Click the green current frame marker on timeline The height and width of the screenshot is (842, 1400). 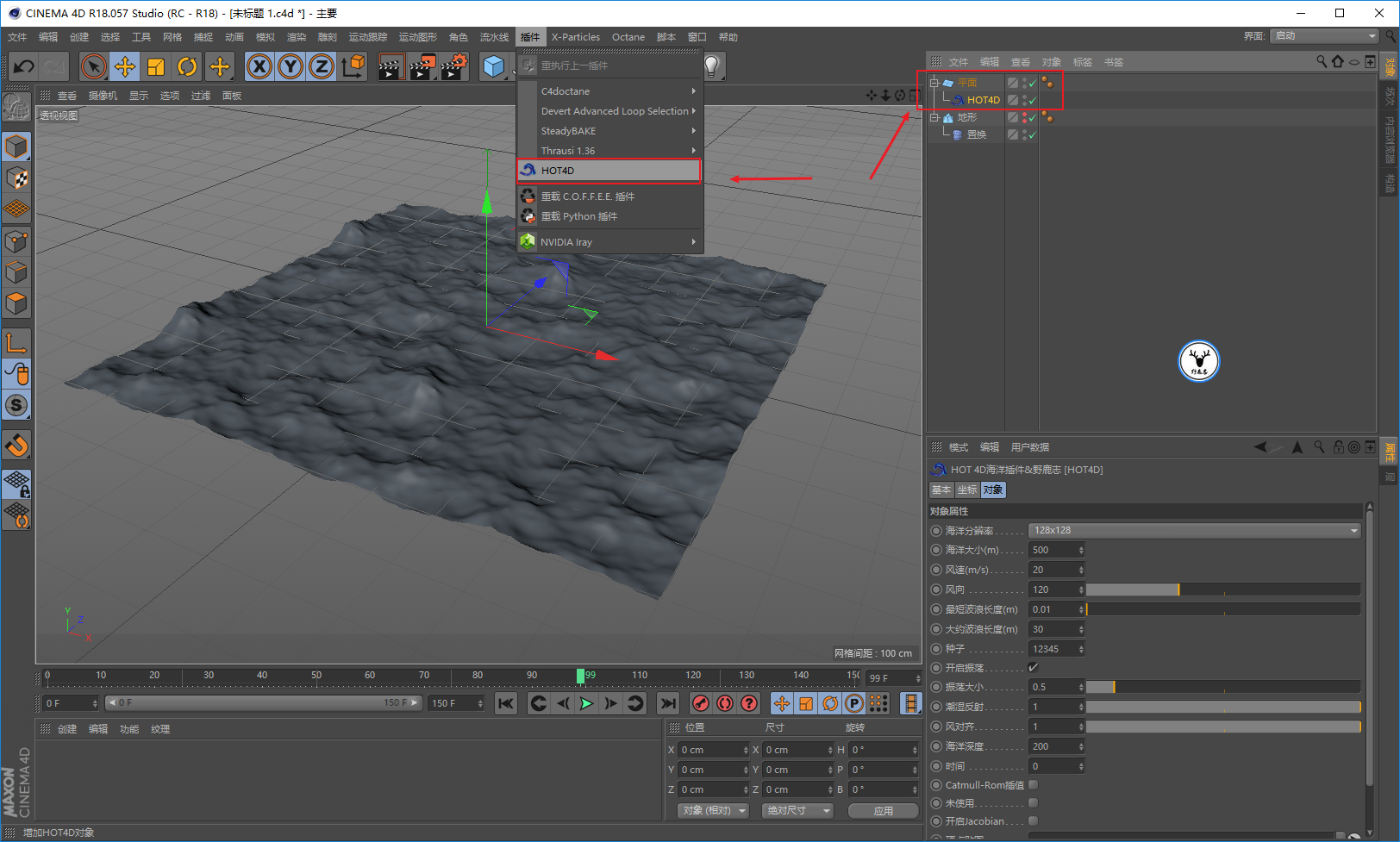click(x=581, y=676)
